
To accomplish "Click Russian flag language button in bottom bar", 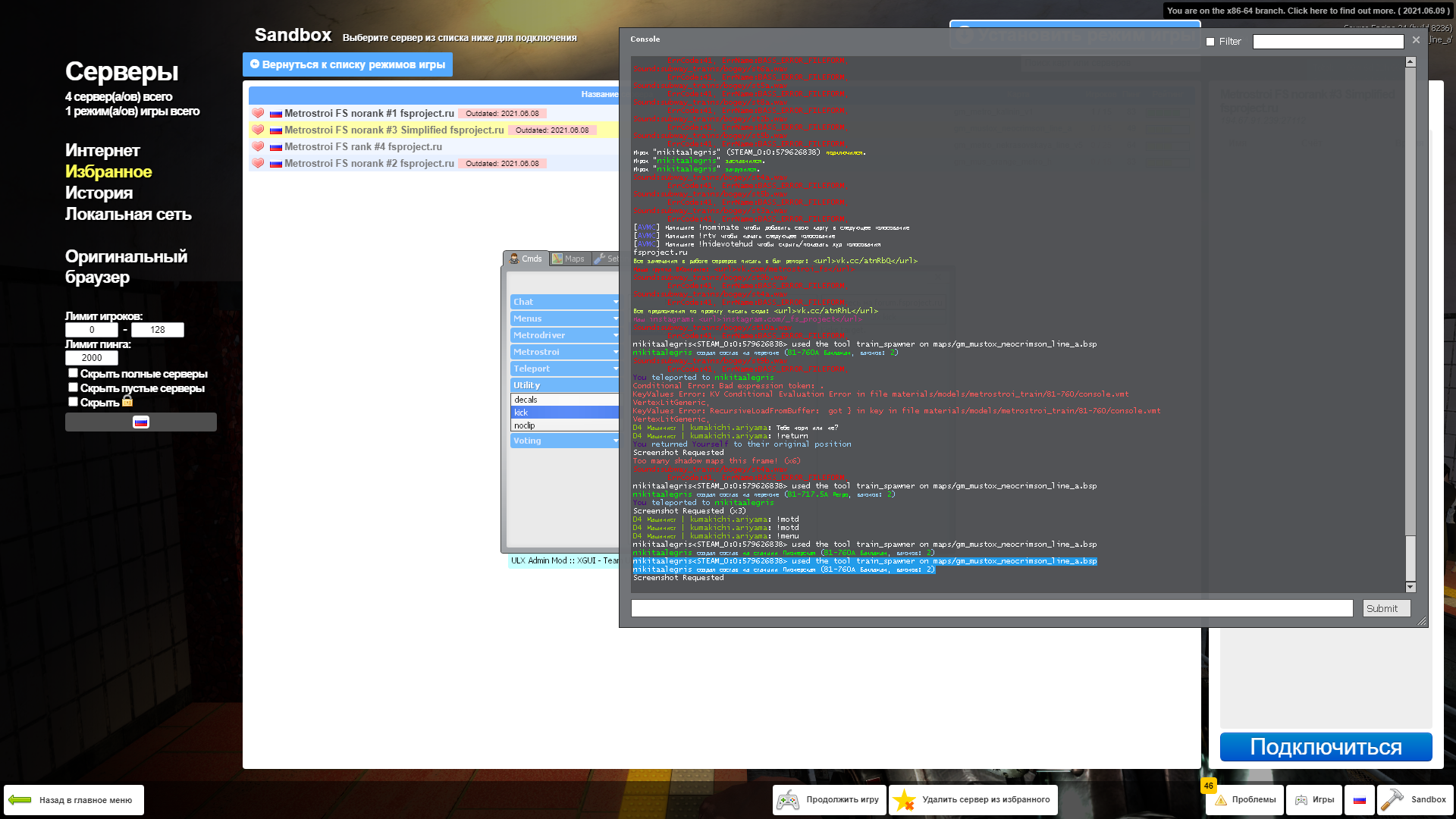I will point(1360,800).
